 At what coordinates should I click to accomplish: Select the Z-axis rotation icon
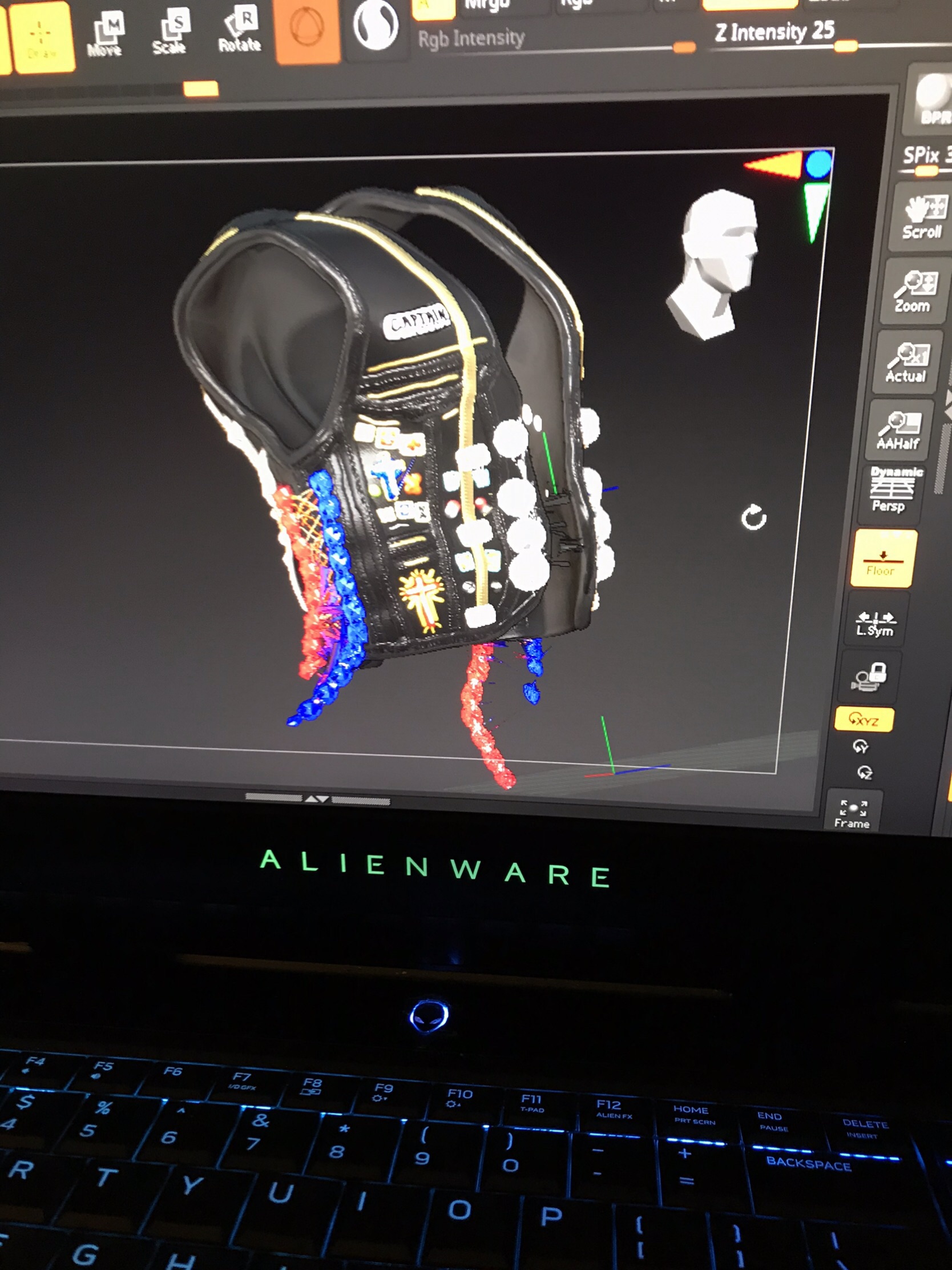tap(864, 773)
